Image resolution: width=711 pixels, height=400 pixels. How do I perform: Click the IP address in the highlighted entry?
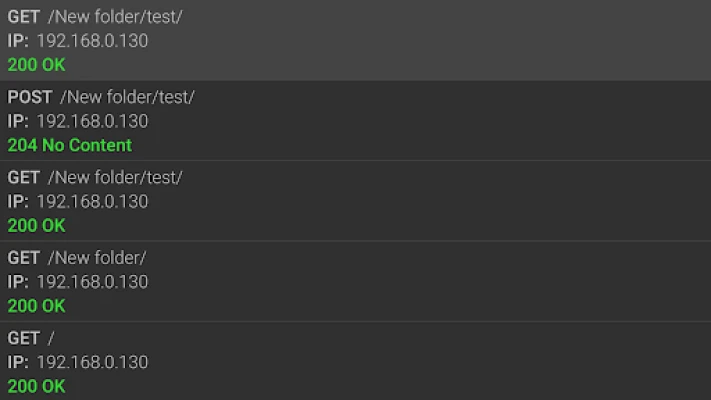coord(92,41)
